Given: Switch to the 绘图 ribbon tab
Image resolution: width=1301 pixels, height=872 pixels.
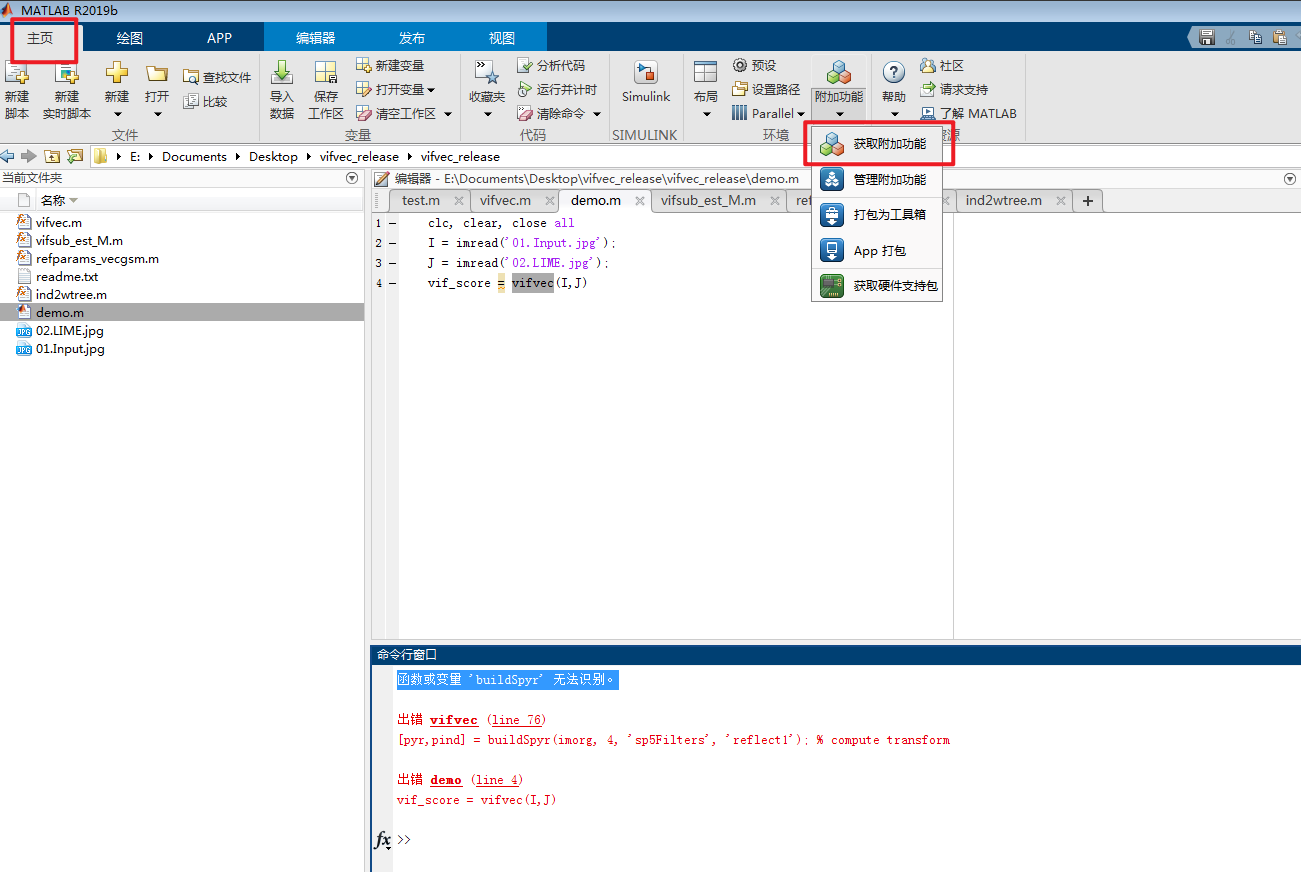Looking at the screenshot, I should (128, 36).
